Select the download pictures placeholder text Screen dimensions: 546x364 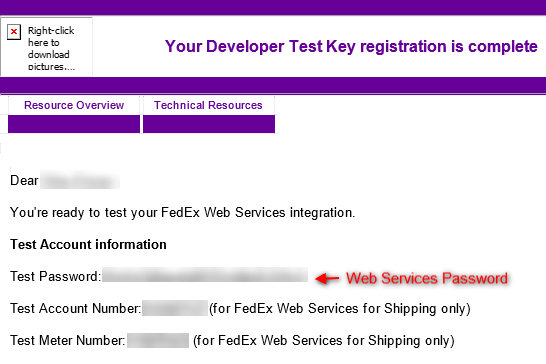(x=51, y=48)
